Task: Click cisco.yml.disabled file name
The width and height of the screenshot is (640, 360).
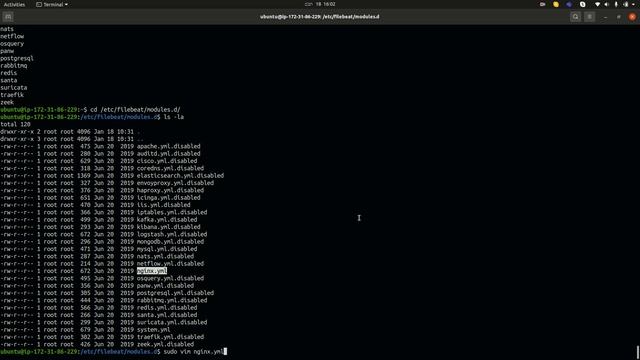Action: click(x=167, y=161)
